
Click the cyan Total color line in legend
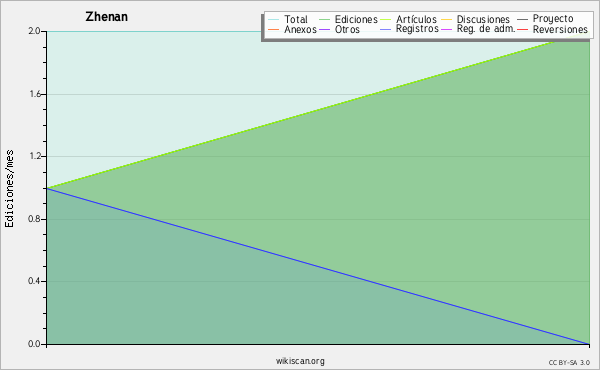pyautogui.click(x=274, y=20)
